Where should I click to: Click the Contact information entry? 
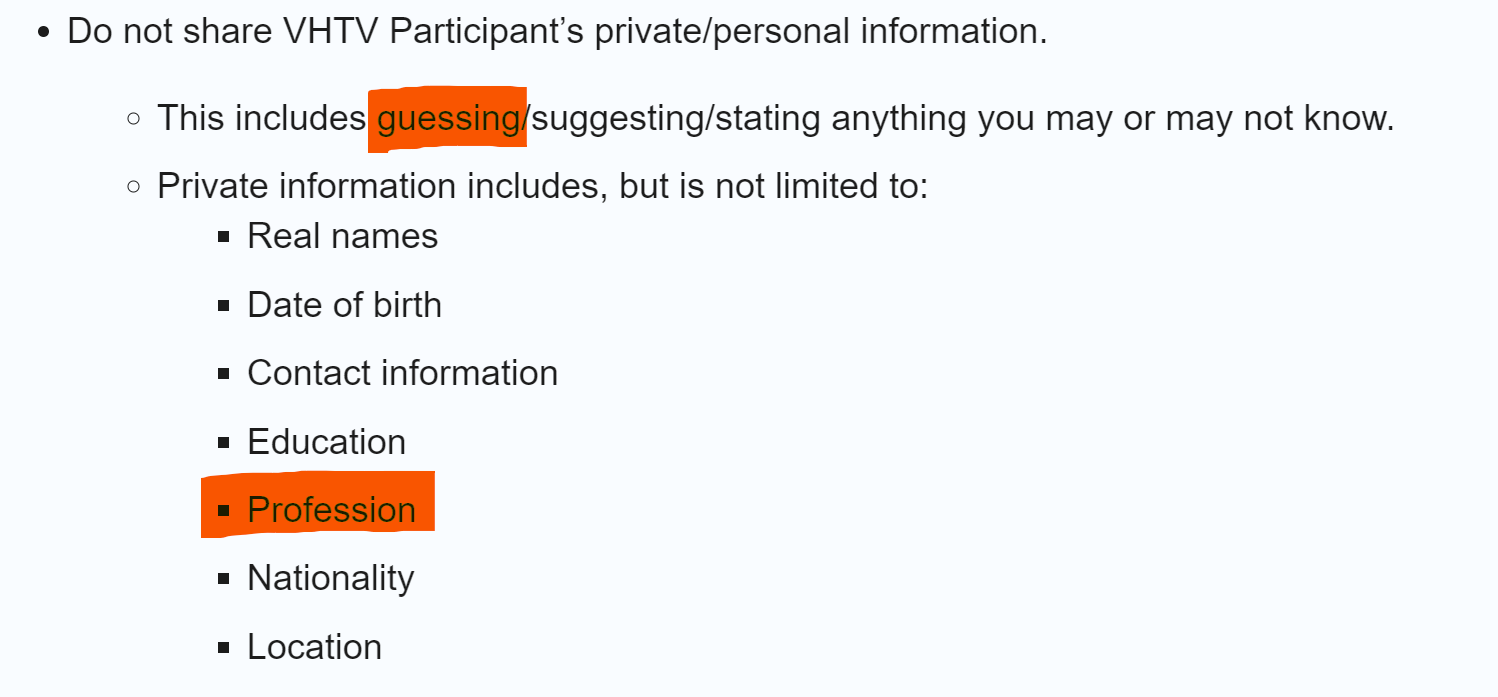tap(402, 373)
